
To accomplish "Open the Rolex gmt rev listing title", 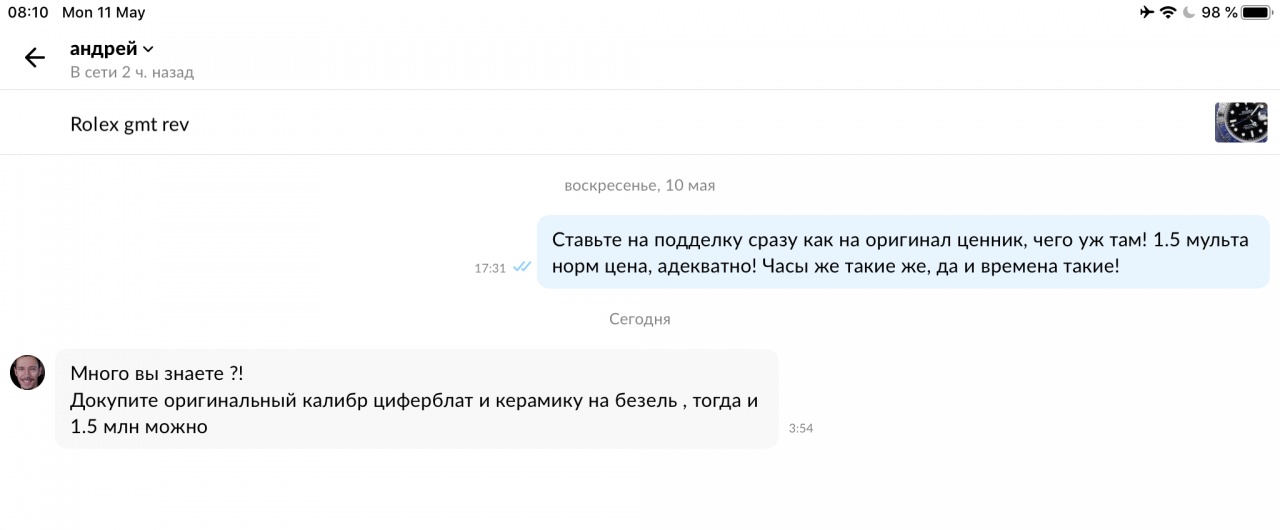I will 129,125.
